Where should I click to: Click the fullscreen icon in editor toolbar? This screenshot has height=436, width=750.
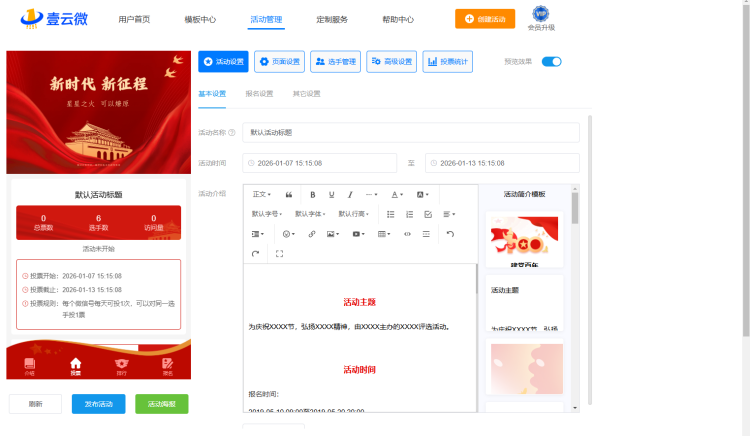coord(279,254)
